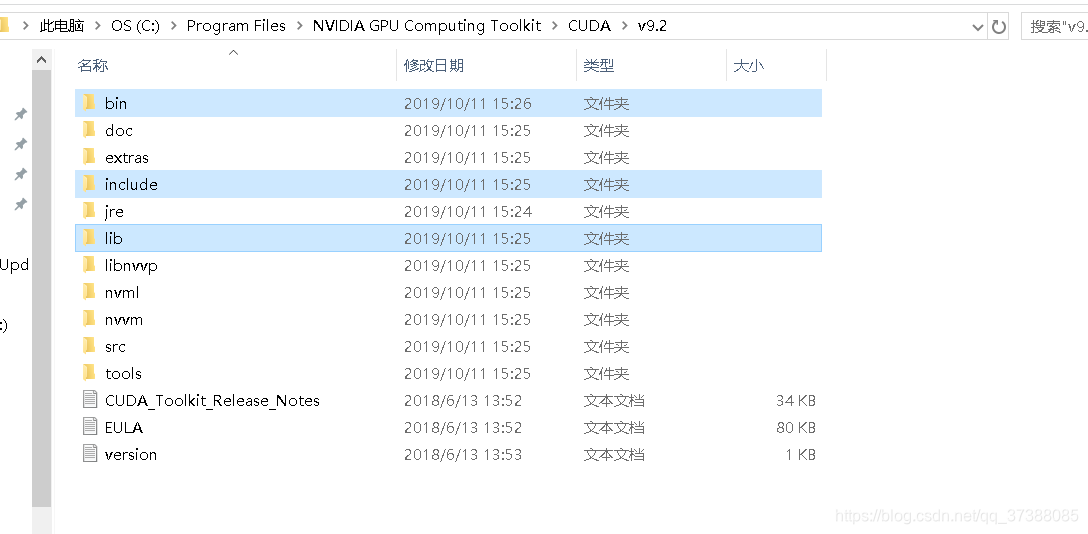Click the 34 KB size value
The width and height of the screenshot is (1088, 534).
click(x=796, y=401)
